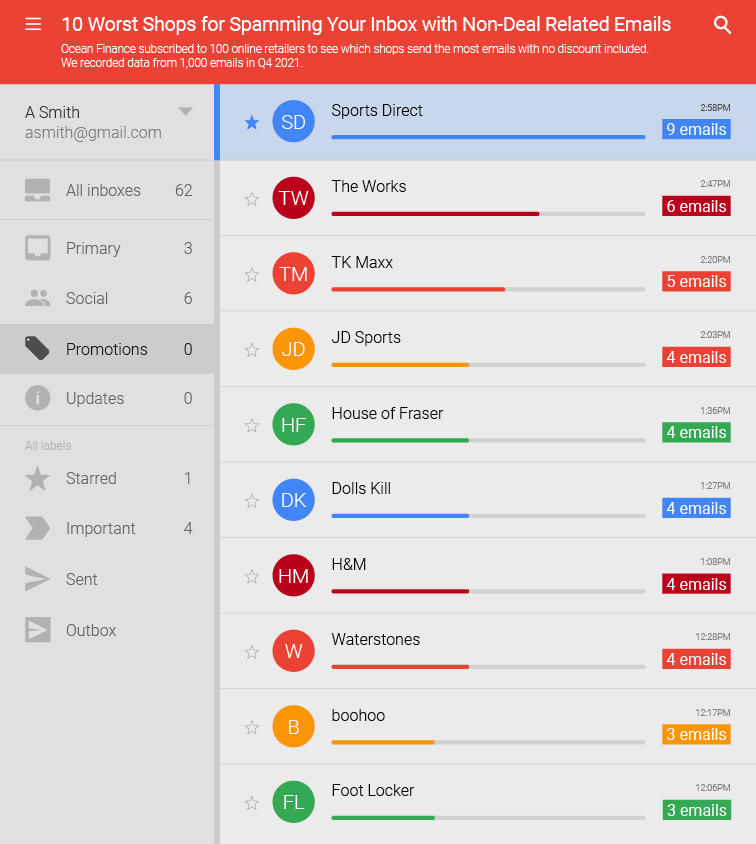Click the Sports Direct sender name
Viewport: 756px width, 844px height.
point(377,110)
